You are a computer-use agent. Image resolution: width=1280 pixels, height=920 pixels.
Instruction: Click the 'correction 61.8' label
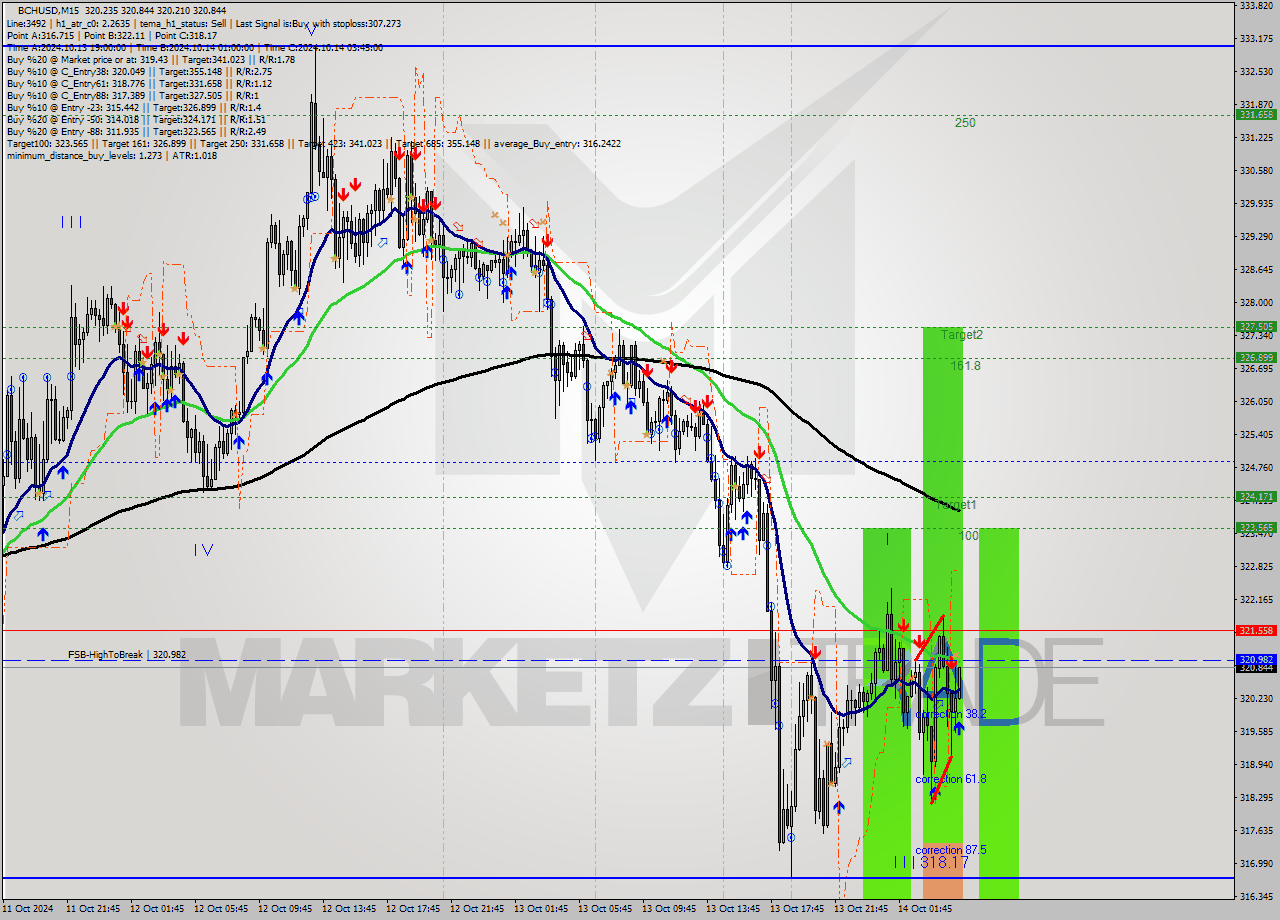pos(951,779)
